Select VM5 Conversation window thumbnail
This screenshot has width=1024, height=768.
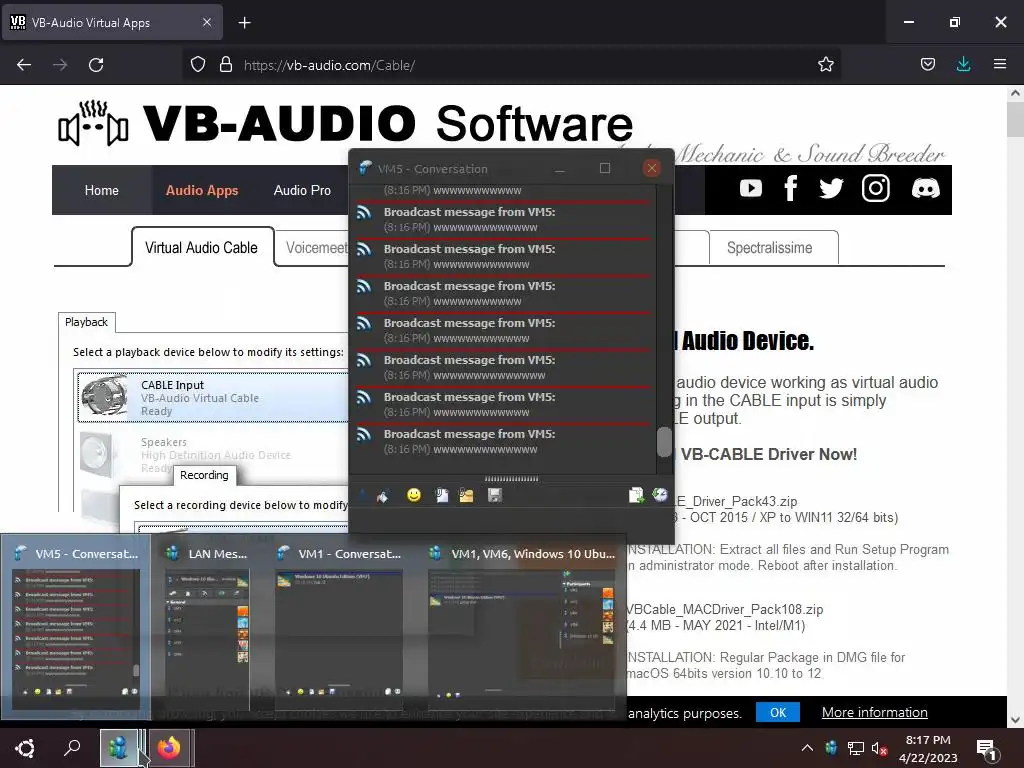(x=76, y=626)
